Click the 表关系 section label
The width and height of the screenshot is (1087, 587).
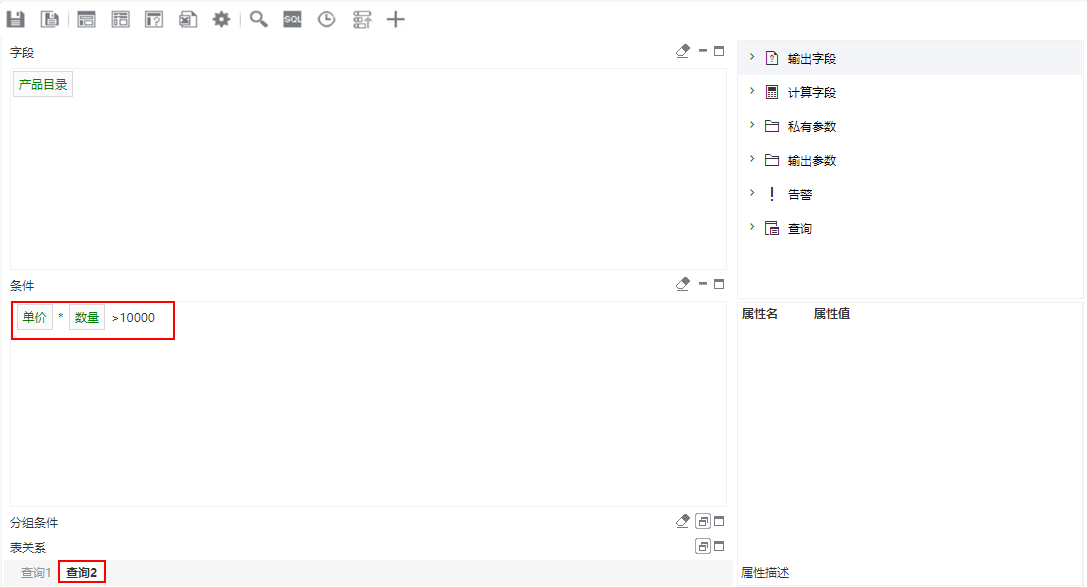pyautogui.click(x=28, y=547)
